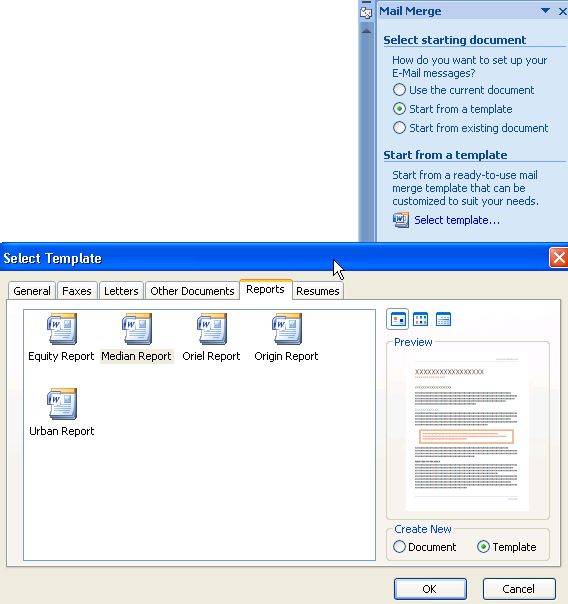Click the Equity Report label text

point(61,356)
